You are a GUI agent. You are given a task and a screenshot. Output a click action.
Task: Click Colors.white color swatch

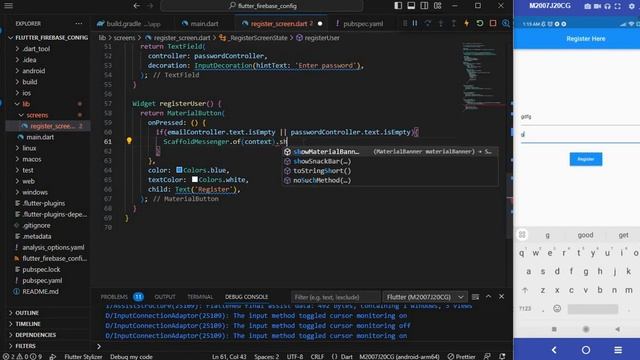[195, 179]
